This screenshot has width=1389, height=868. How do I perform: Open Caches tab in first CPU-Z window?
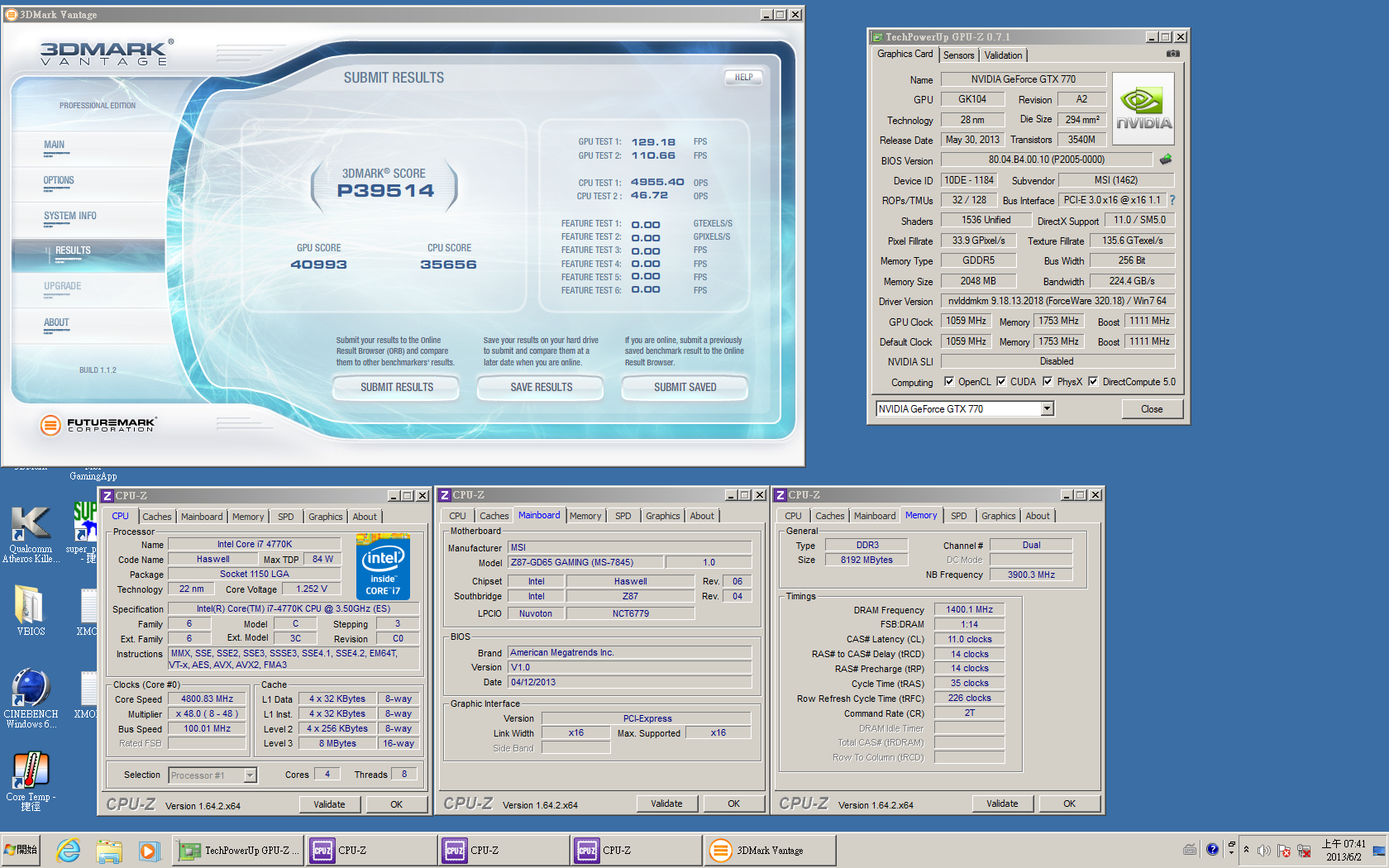[x=156, y=517]
